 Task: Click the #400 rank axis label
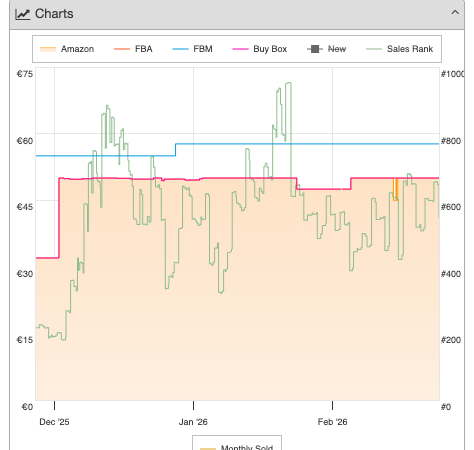coord(451,274)
